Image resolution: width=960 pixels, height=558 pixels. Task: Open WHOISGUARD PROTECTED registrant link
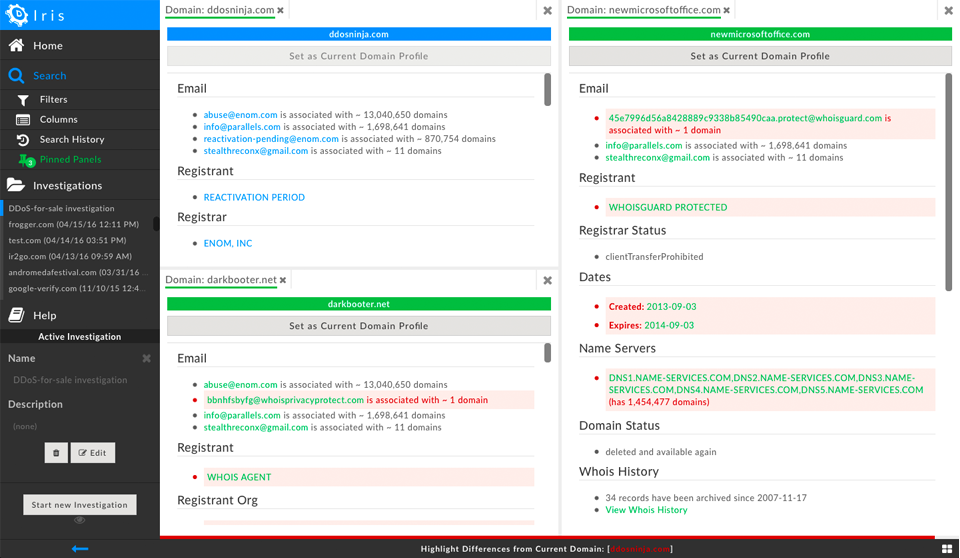click(667, 207)
